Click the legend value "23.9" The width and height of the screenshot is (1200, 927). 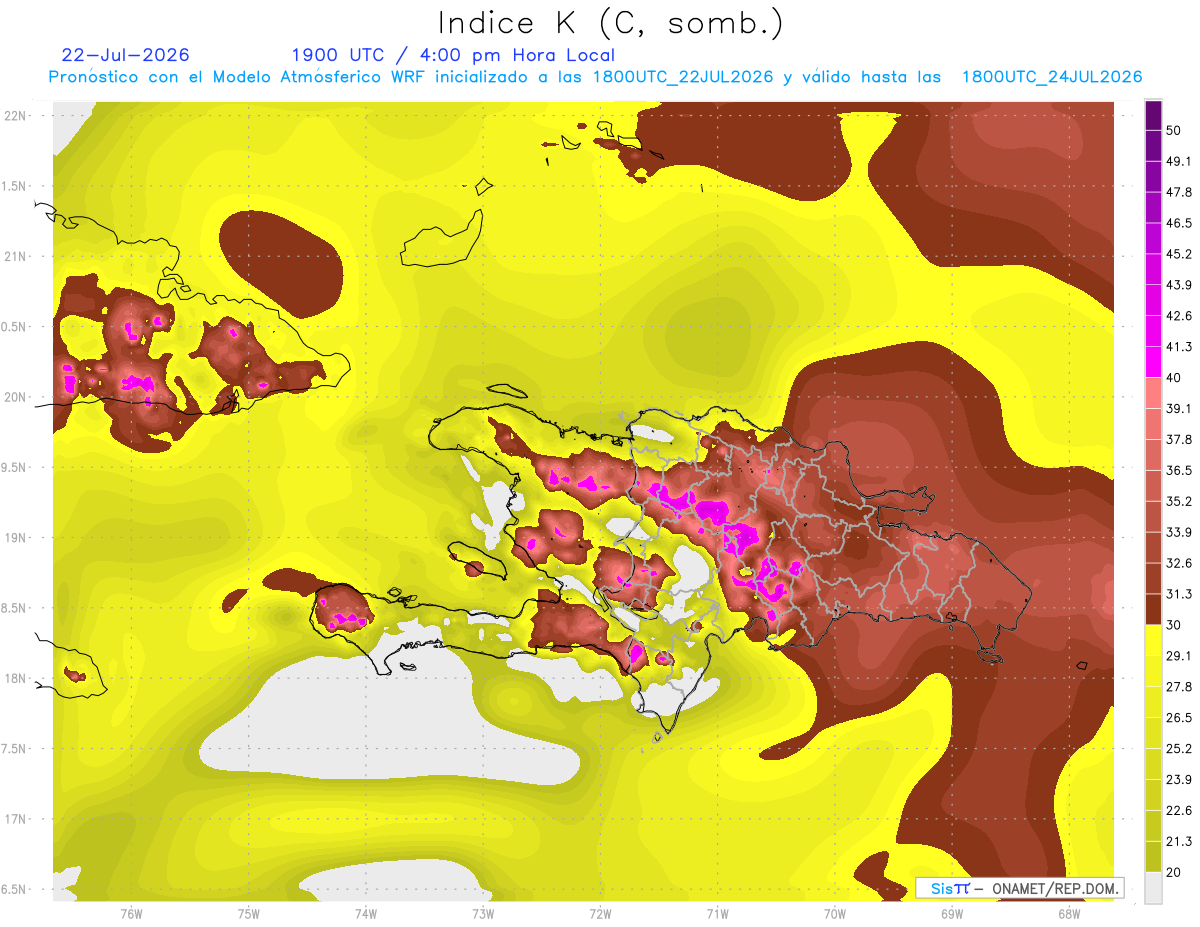1179,779
